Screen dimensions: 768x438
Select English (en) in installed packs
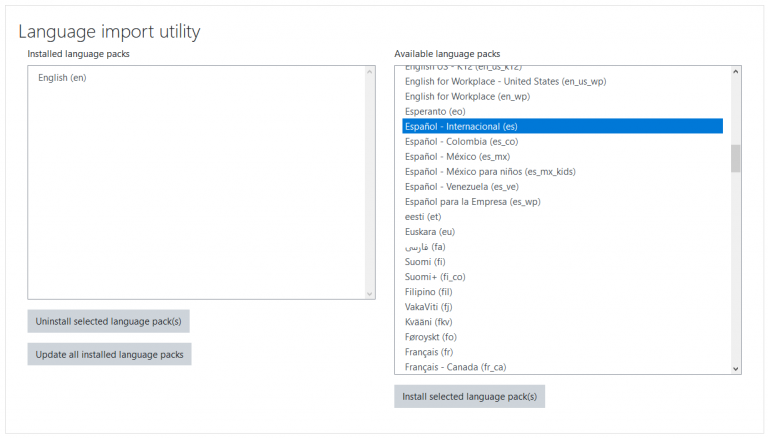pos(62,78)
